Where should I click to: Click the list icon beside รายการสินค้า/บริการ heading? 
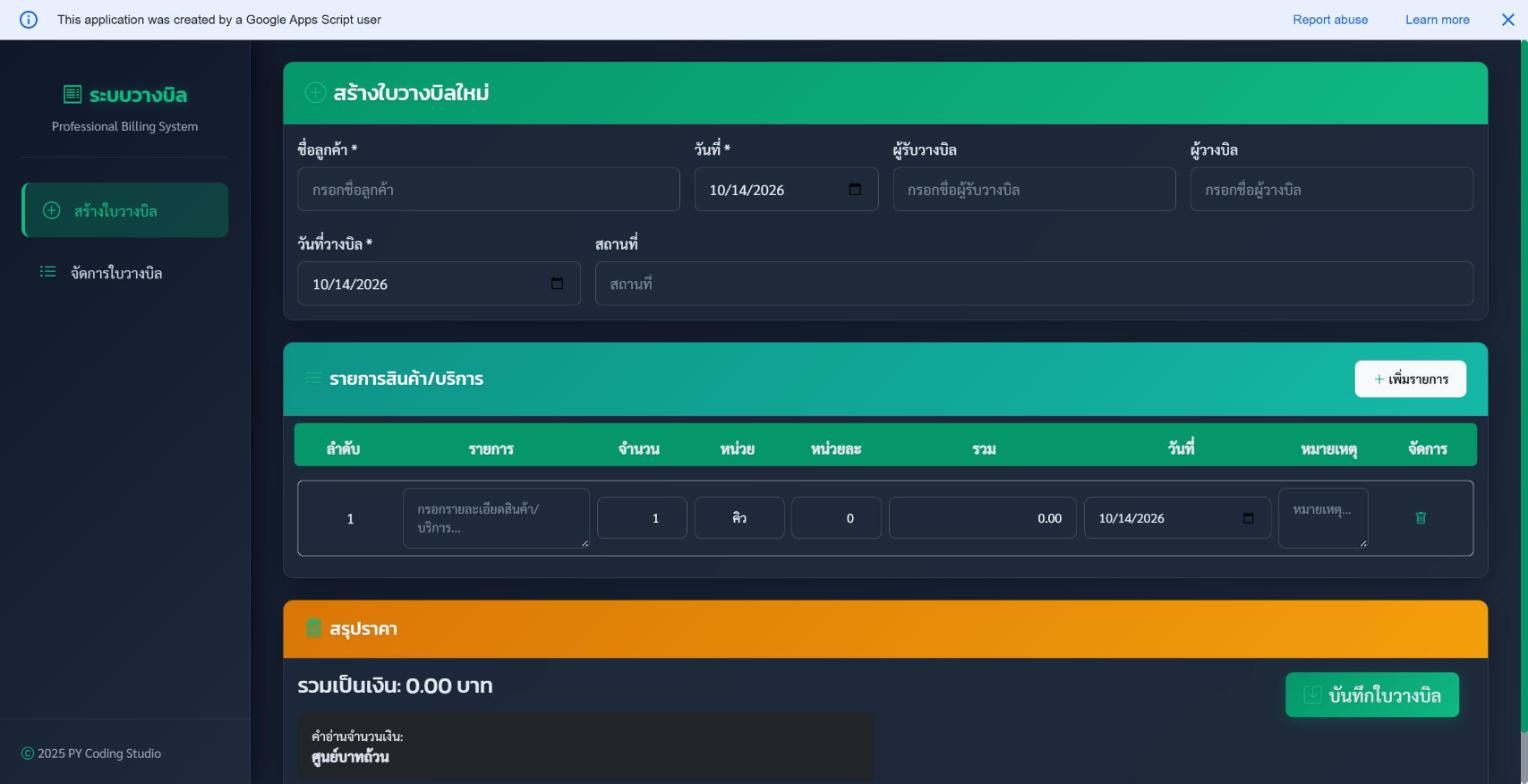point(314,378)
